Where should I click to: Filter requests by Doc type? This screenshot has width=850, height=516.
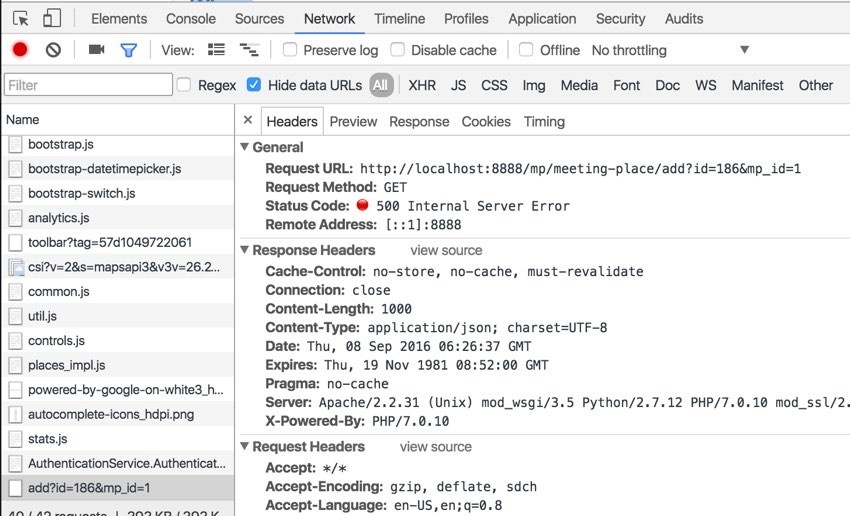point(667,85)
